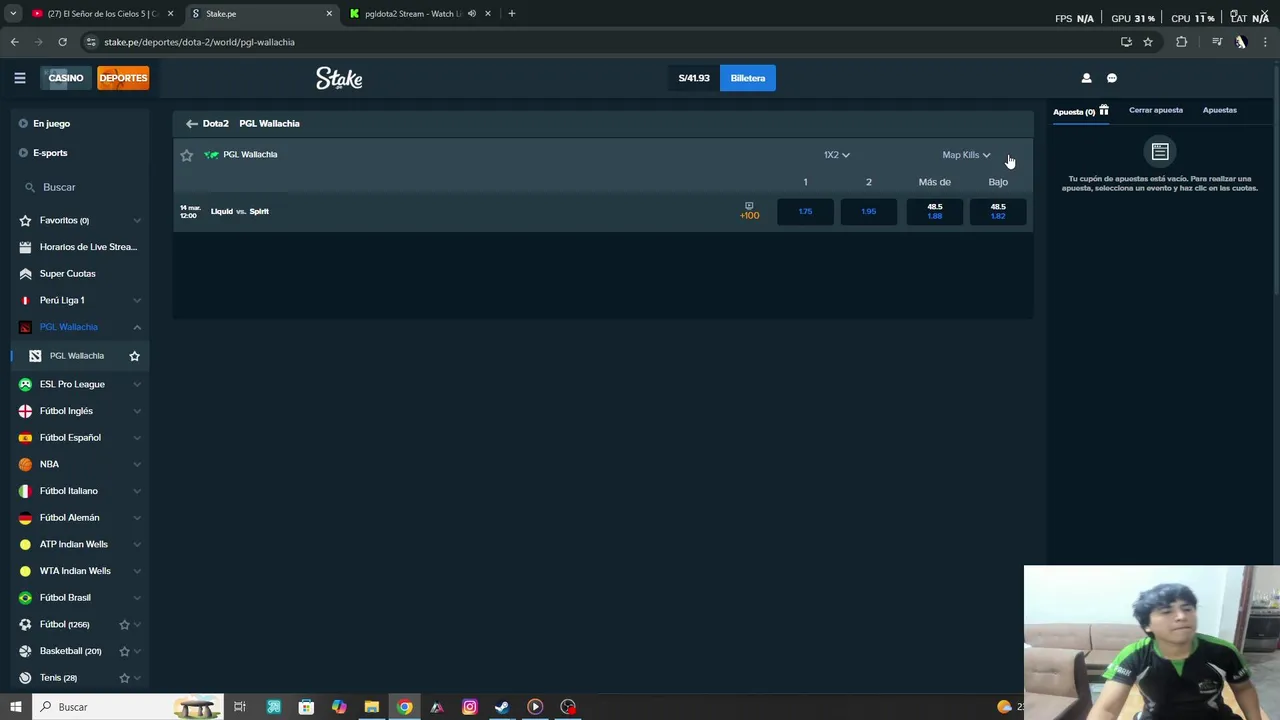Click the Dota2 breadcrumb
Viewport: 1280px width, 720px height.
[215, 124]
